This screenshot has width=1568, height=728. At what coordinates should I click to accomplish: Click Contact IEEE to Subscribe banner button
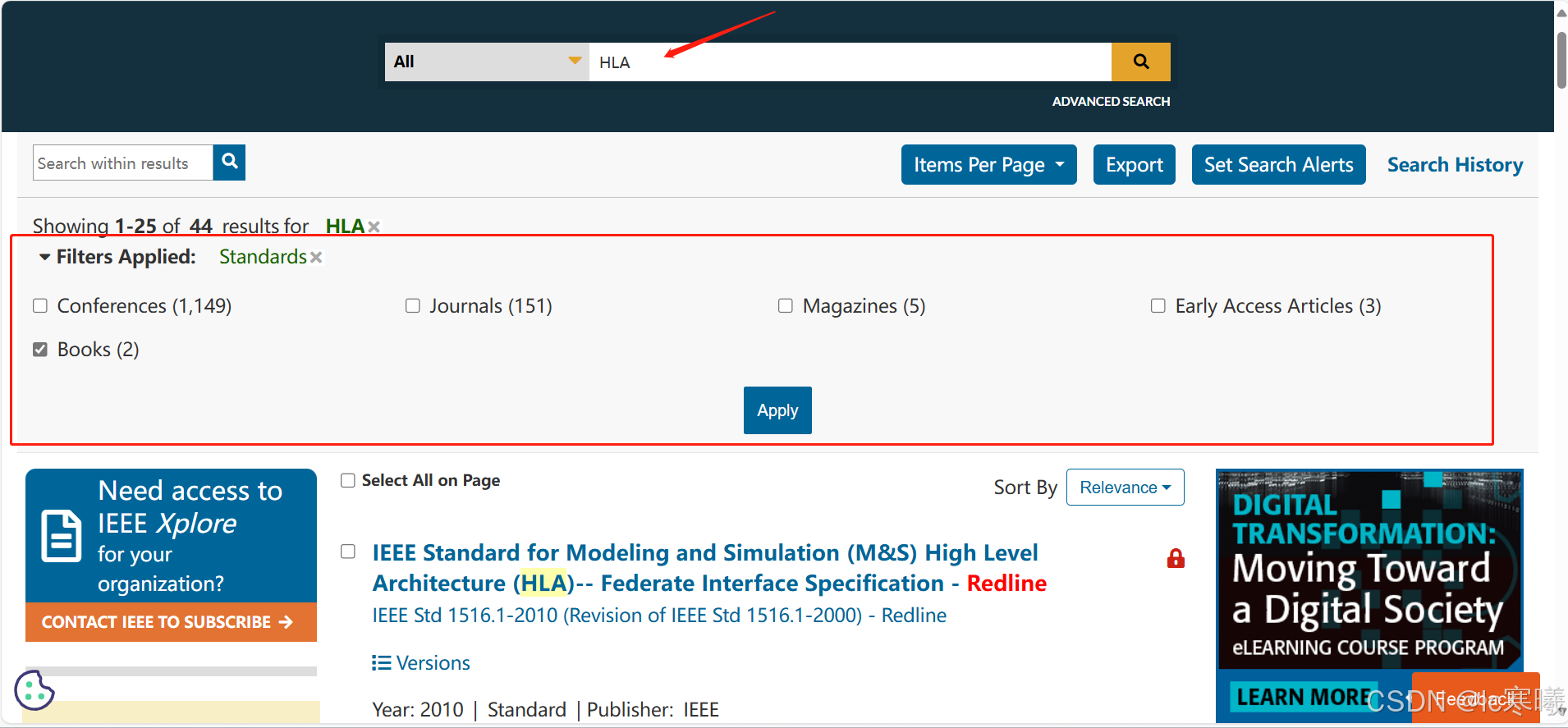(171, 622)
